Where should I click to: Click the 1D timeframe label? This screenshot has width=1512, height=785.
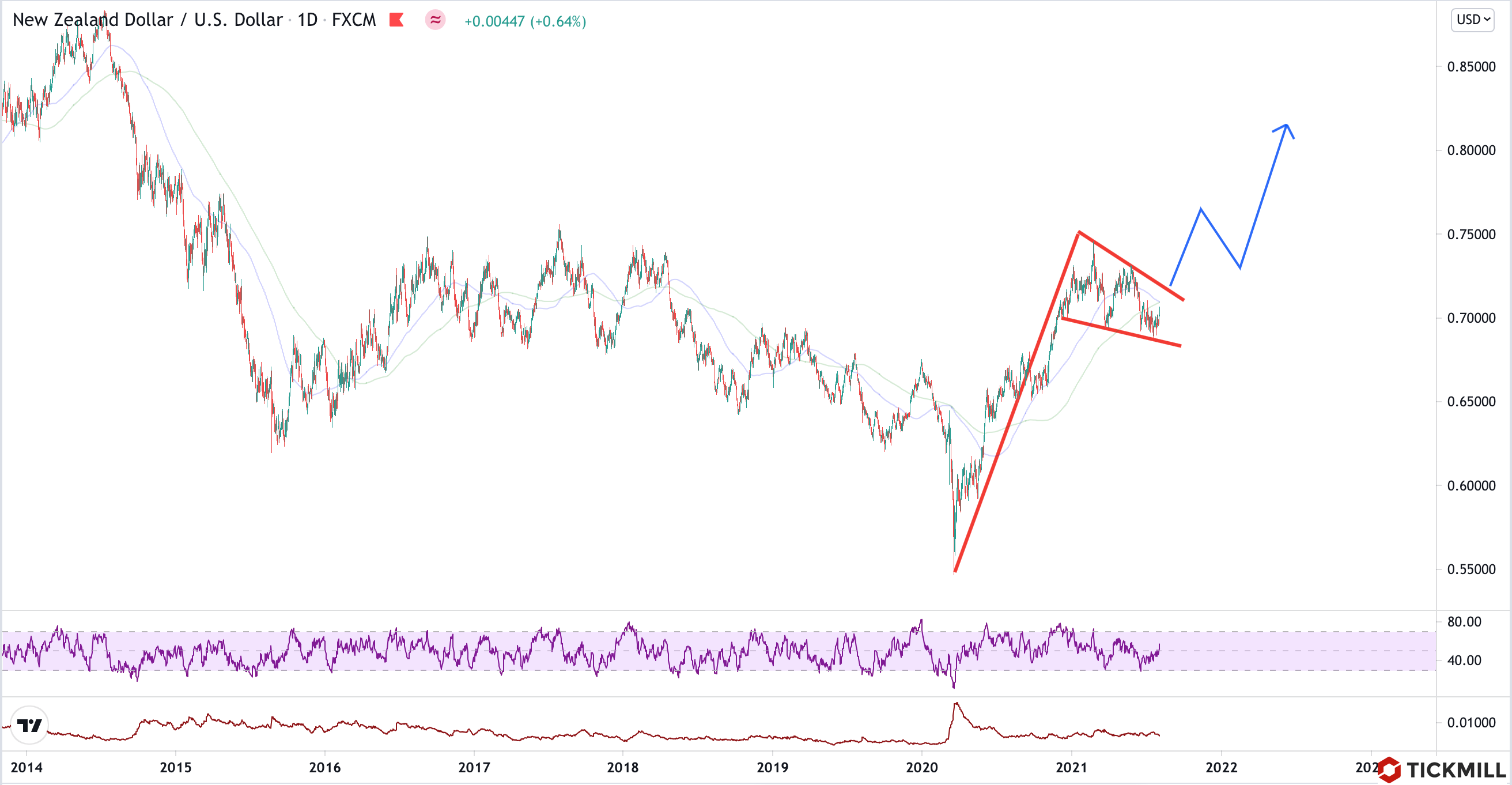coord(307,20)
